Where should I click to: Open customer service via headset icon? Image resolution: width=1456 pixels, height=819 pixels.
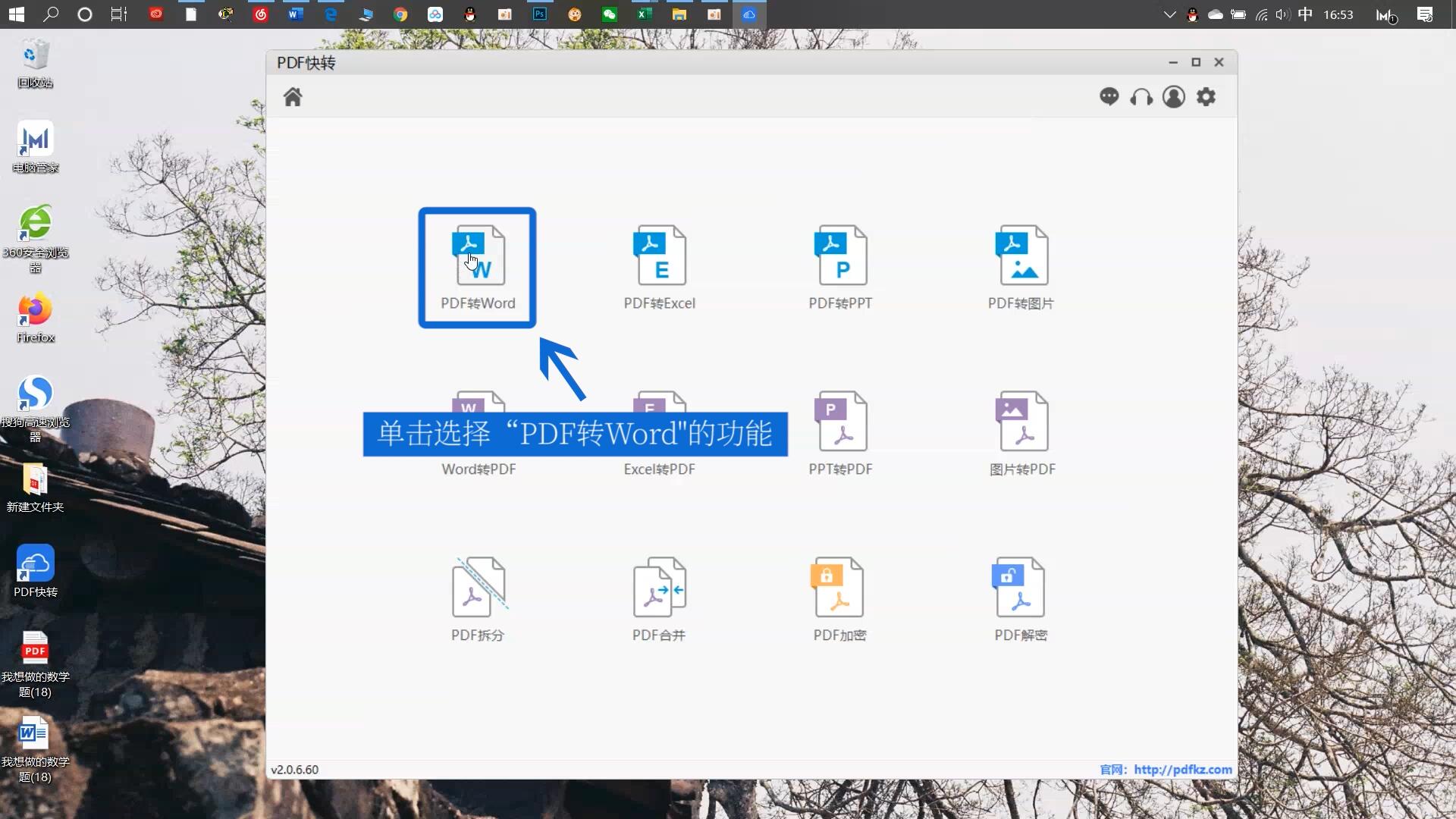click(1141, 97)
